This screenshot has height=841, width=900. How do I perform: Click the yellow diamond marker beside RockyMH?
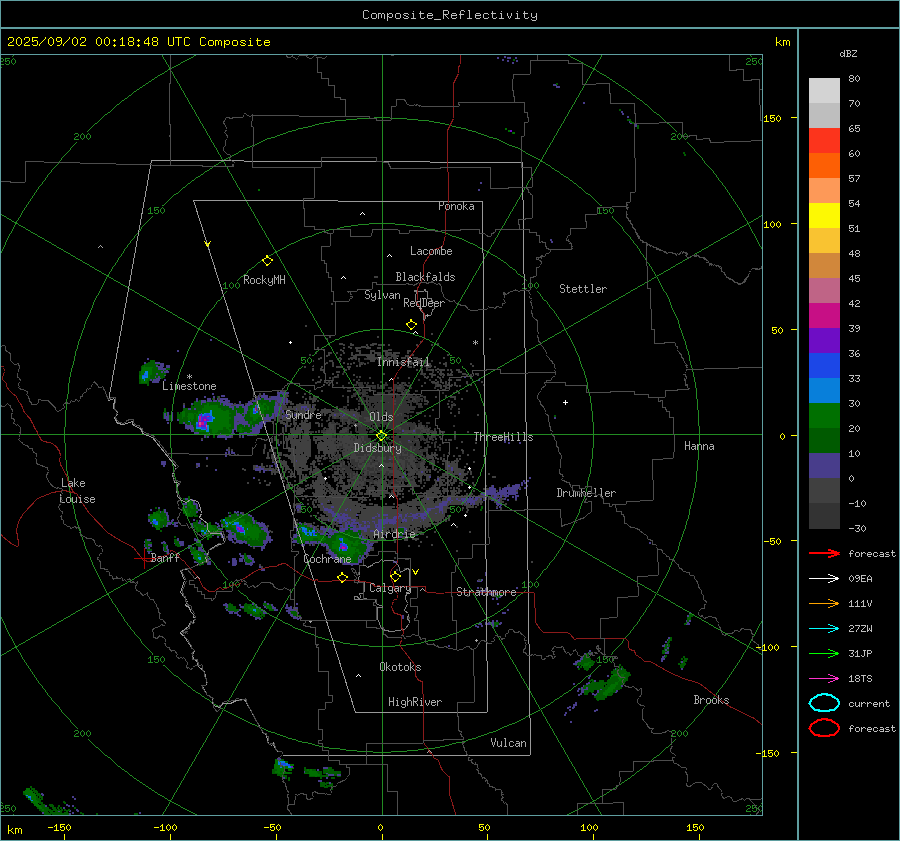tap(267, 261)
